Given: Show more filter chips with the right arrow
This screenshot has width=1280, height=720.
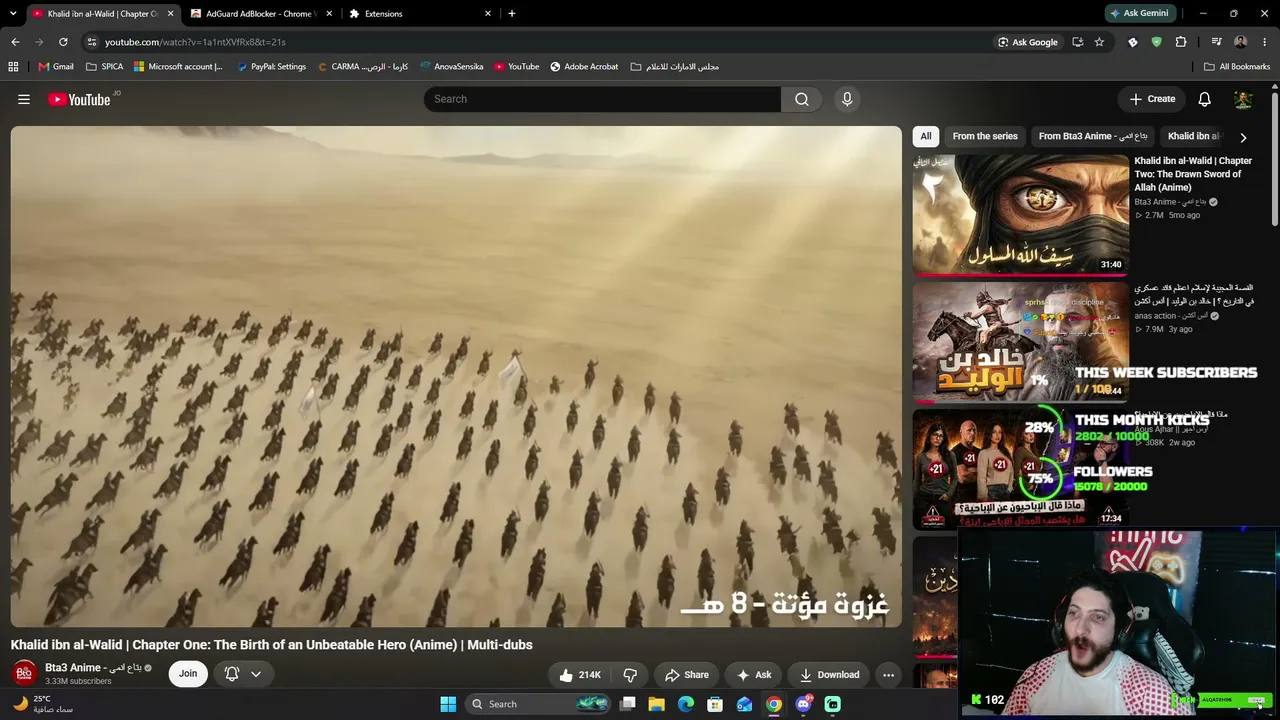Looking at the screenshot, I should pyautogui.click(x=1243, y=137).
